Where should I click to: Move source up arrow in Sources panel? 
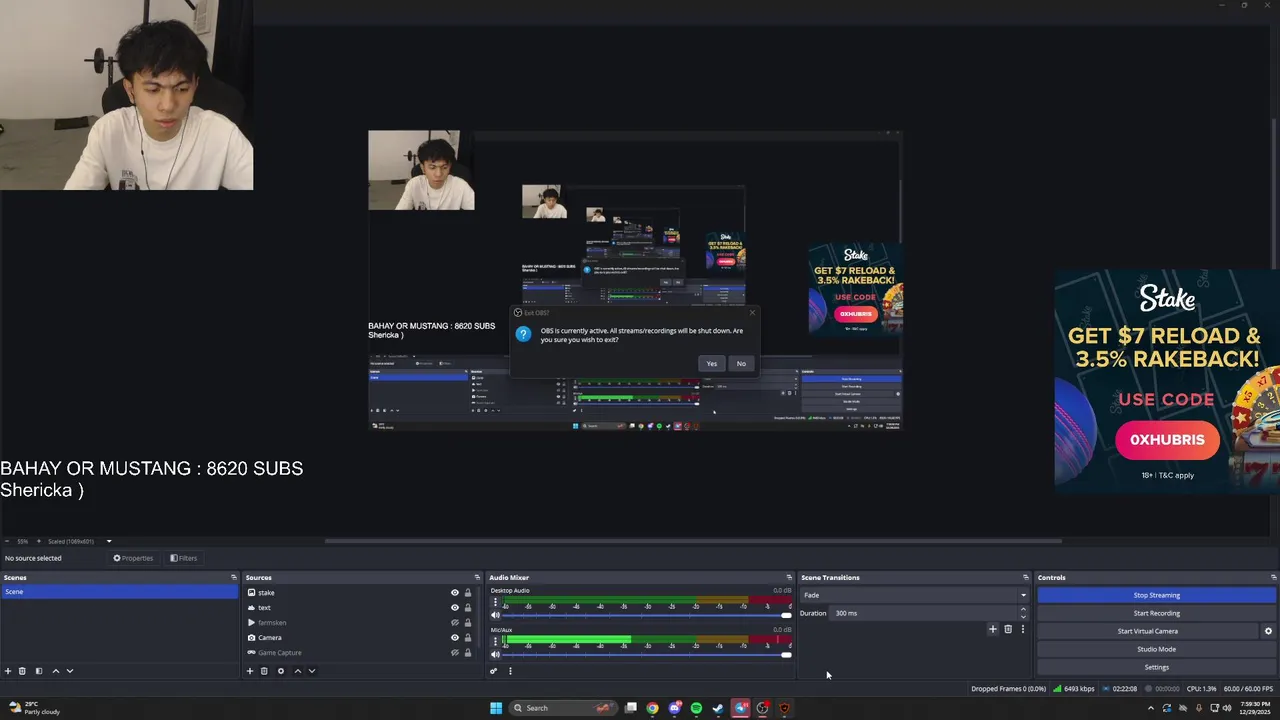pyautogui.click(x=297, y=671)
